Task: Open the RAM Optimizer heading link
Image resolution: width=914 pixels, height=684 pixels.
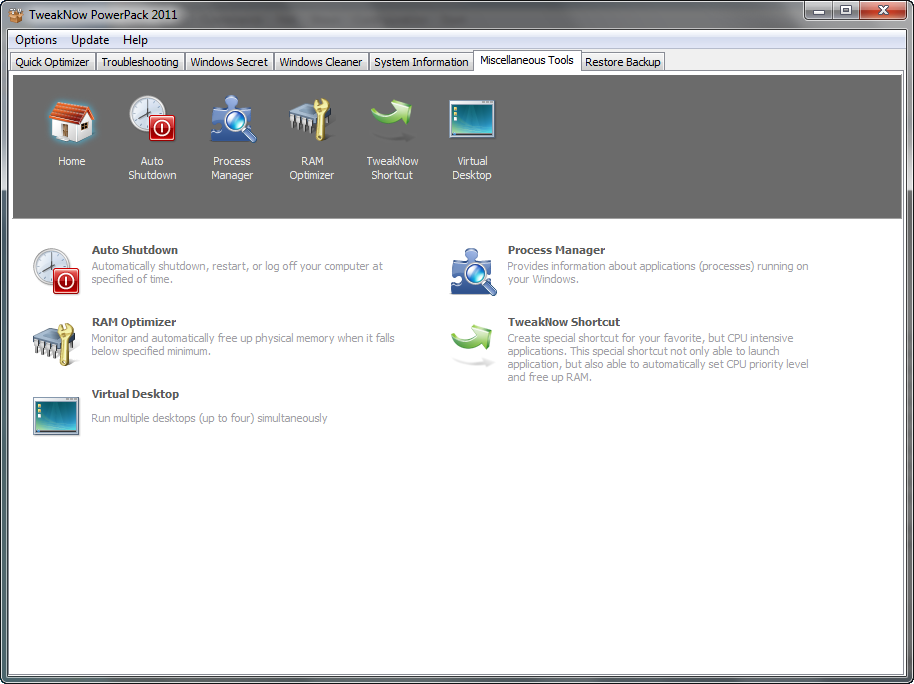Action: tap(133, 322)
